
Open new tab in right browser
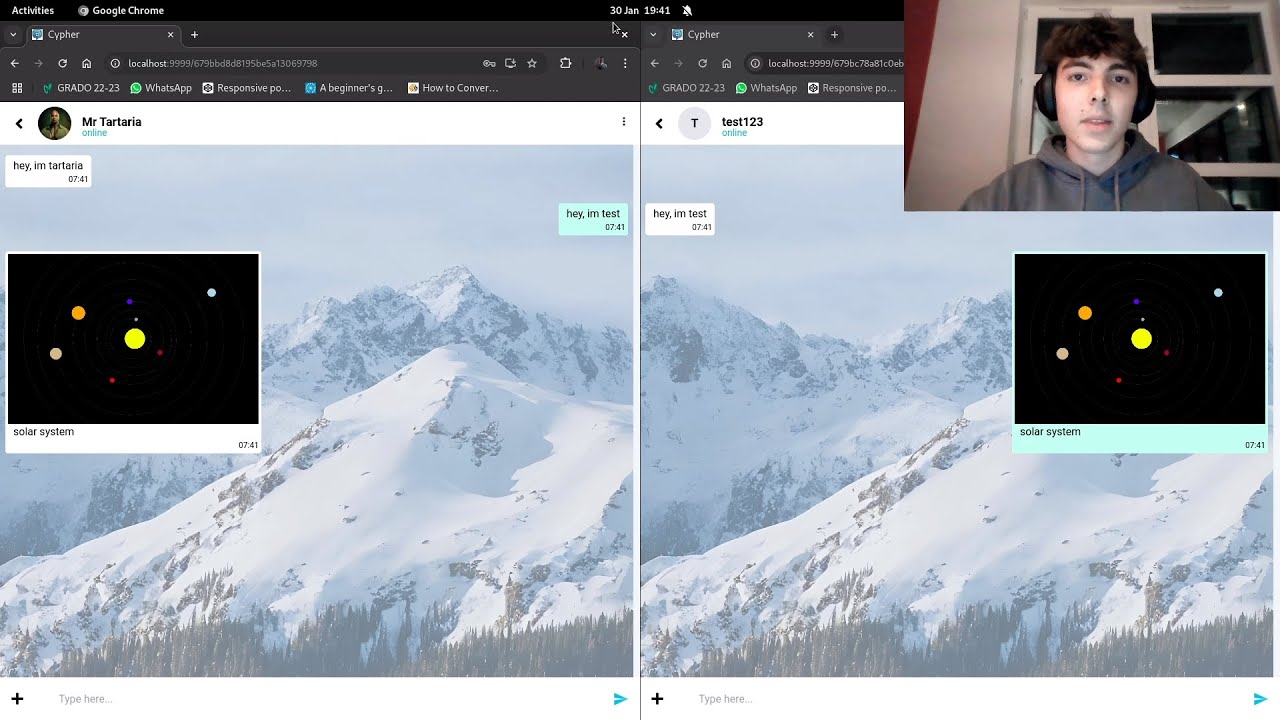(x=834, y=34)
